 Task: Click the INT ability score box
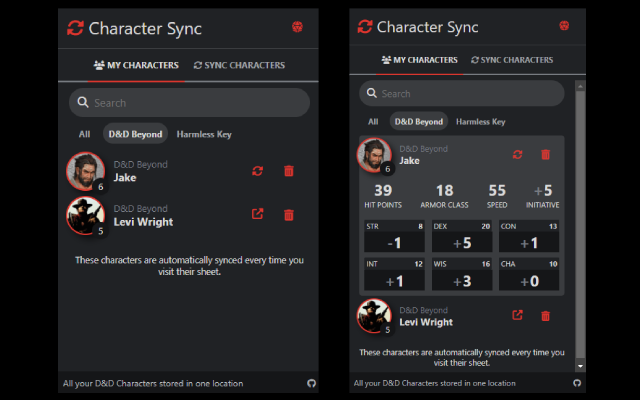click(394, 274)
